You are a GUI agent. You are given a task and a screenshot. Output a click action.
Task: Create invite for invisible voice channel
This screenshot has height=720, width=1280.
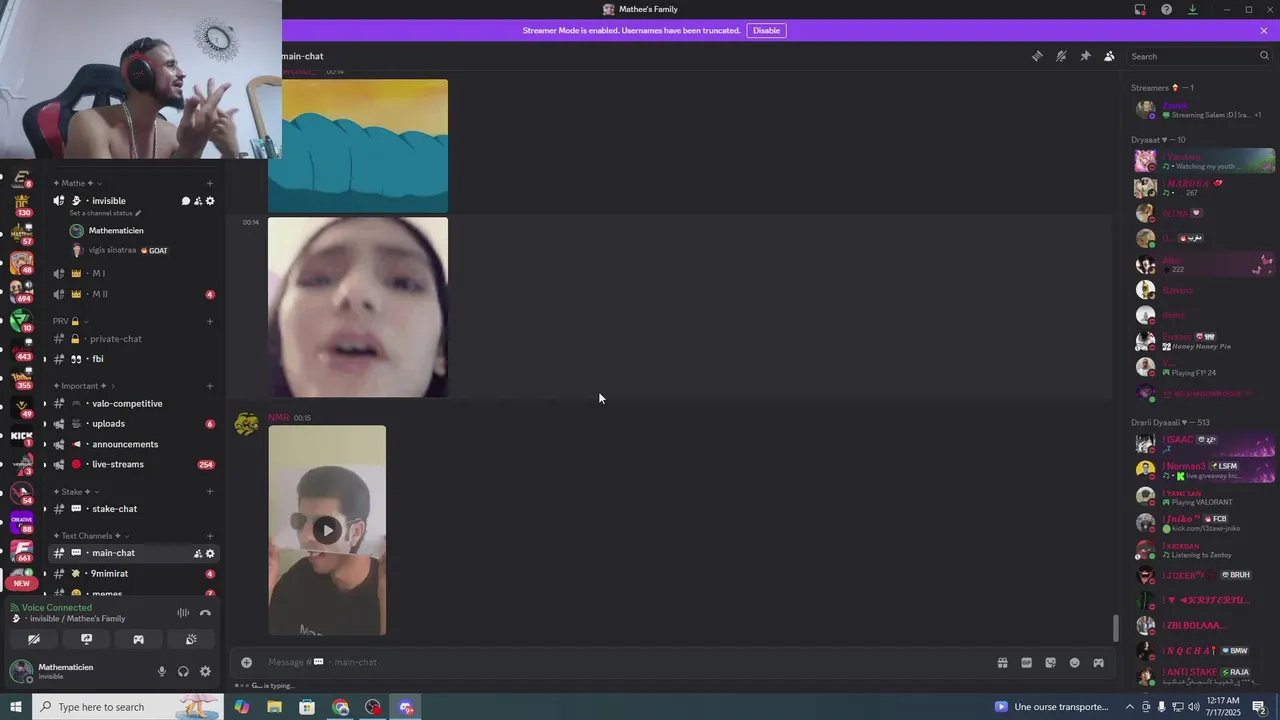(198, 201)
